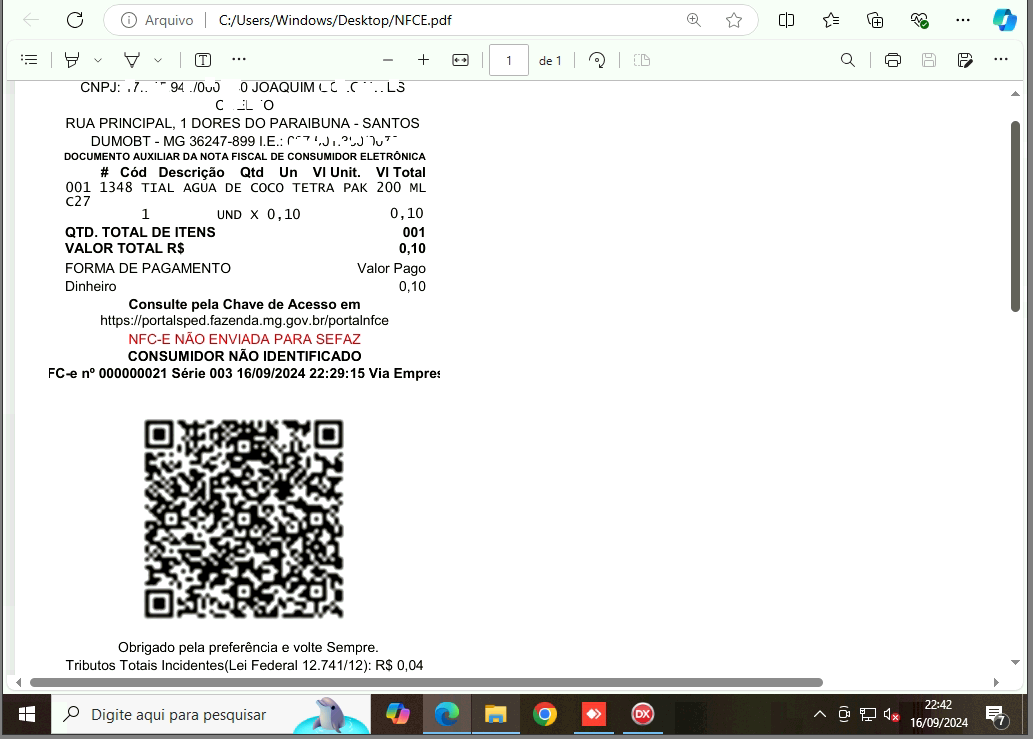Add this page to favorites star

click(734, 20)
